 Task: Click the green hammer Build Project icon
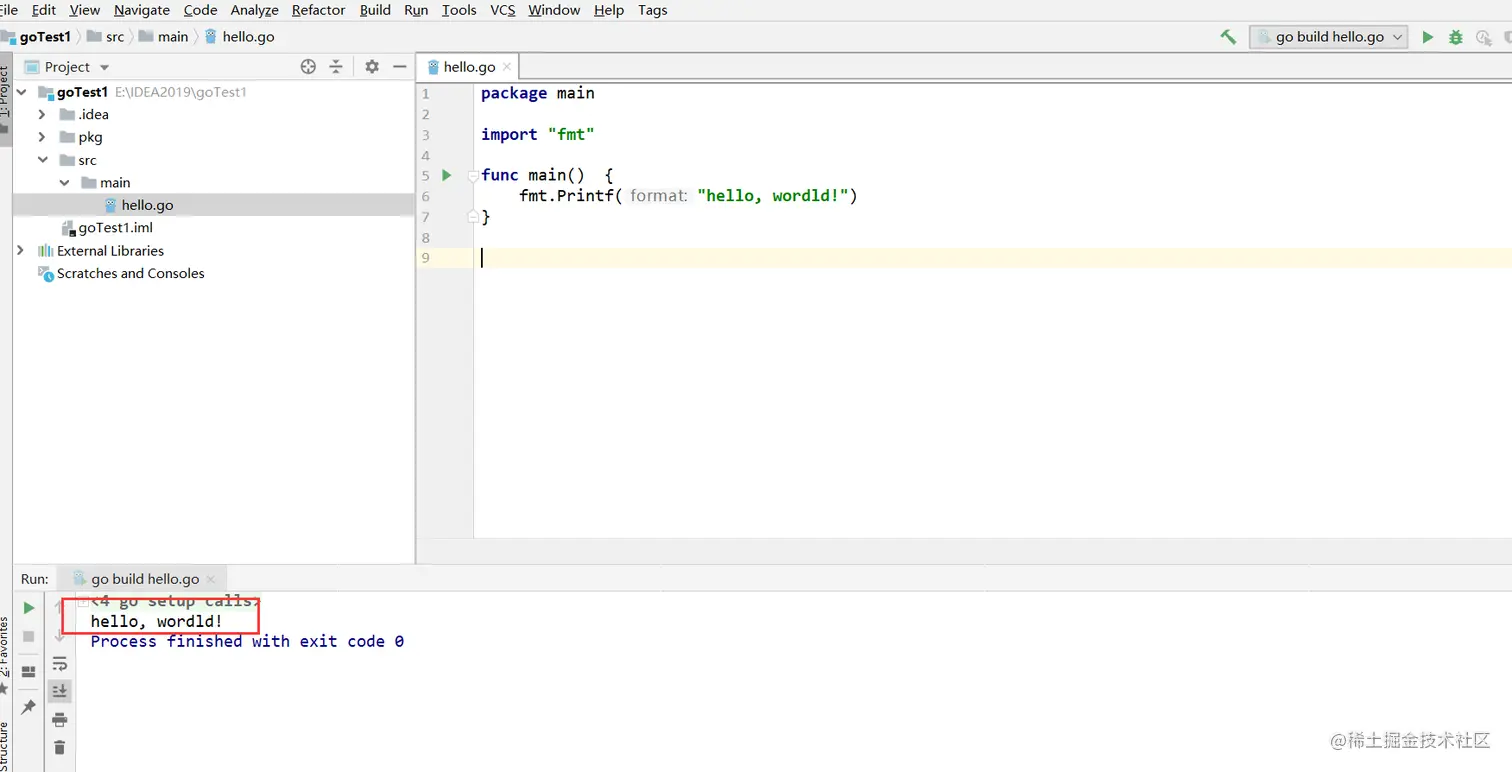[x=1228, y=37]
